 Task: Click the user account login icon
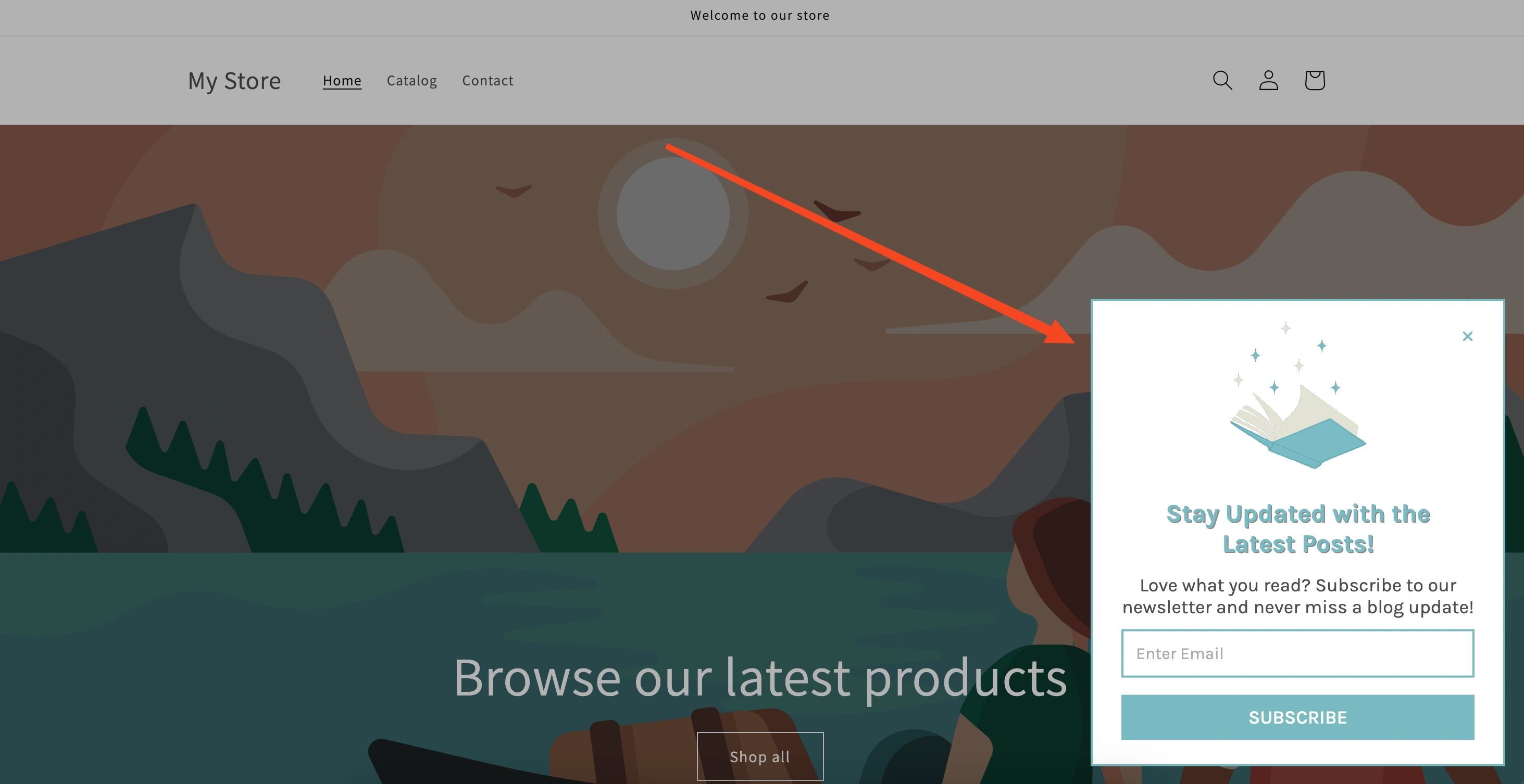[x=1269, y=80]
